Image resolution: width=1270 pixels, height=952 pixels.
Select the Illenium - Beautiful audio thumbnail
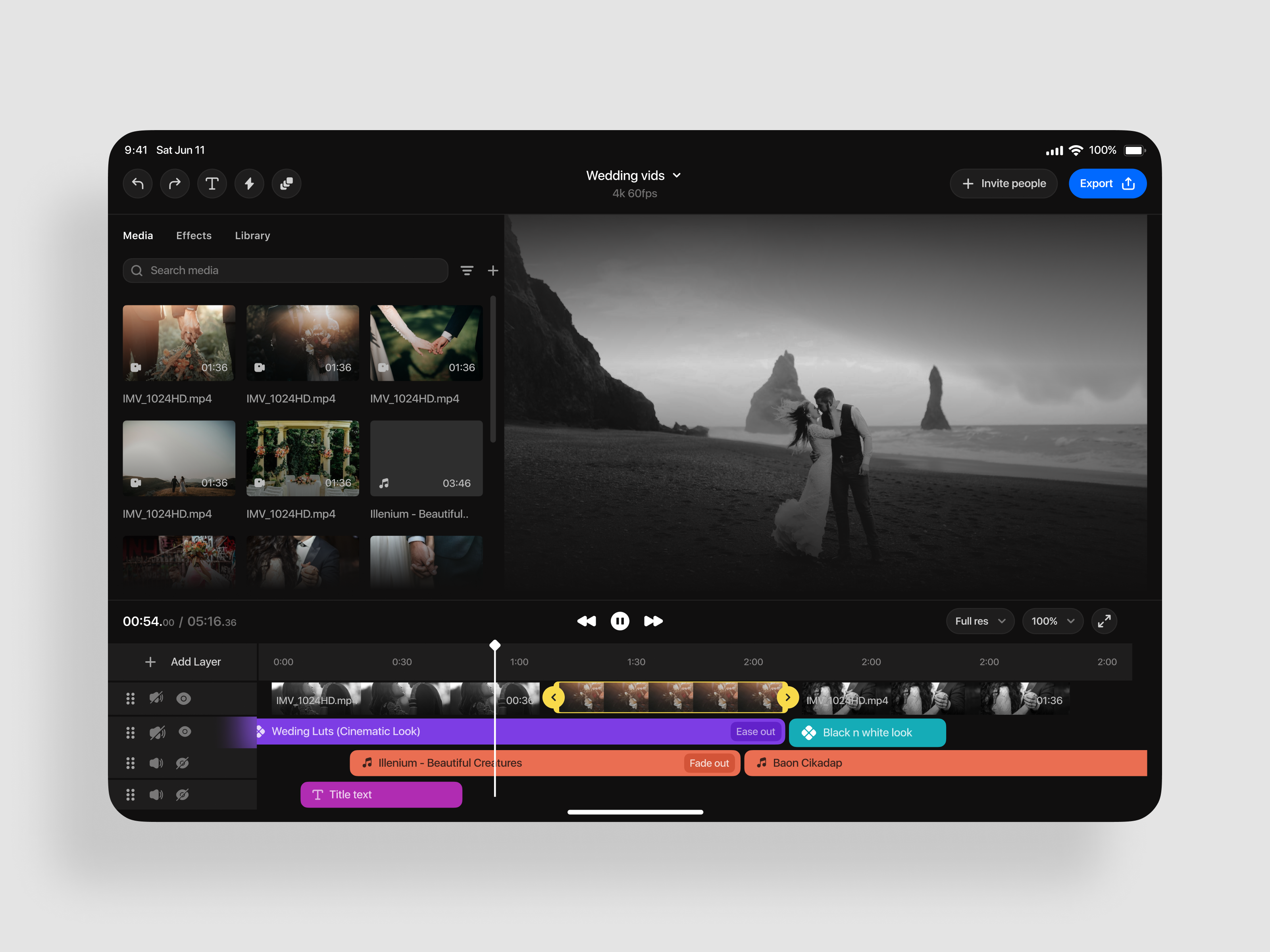point(426,458)
